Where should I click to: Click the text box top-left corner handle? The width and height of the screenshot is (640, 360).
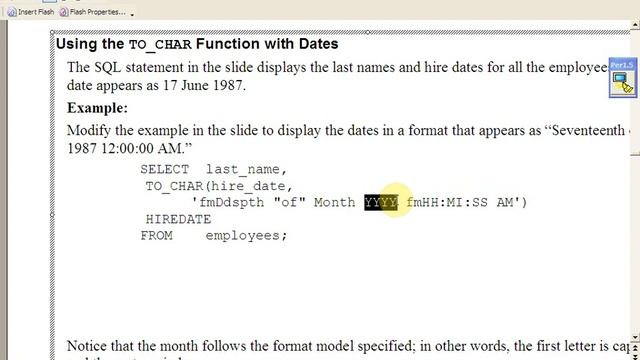point(52,32)
